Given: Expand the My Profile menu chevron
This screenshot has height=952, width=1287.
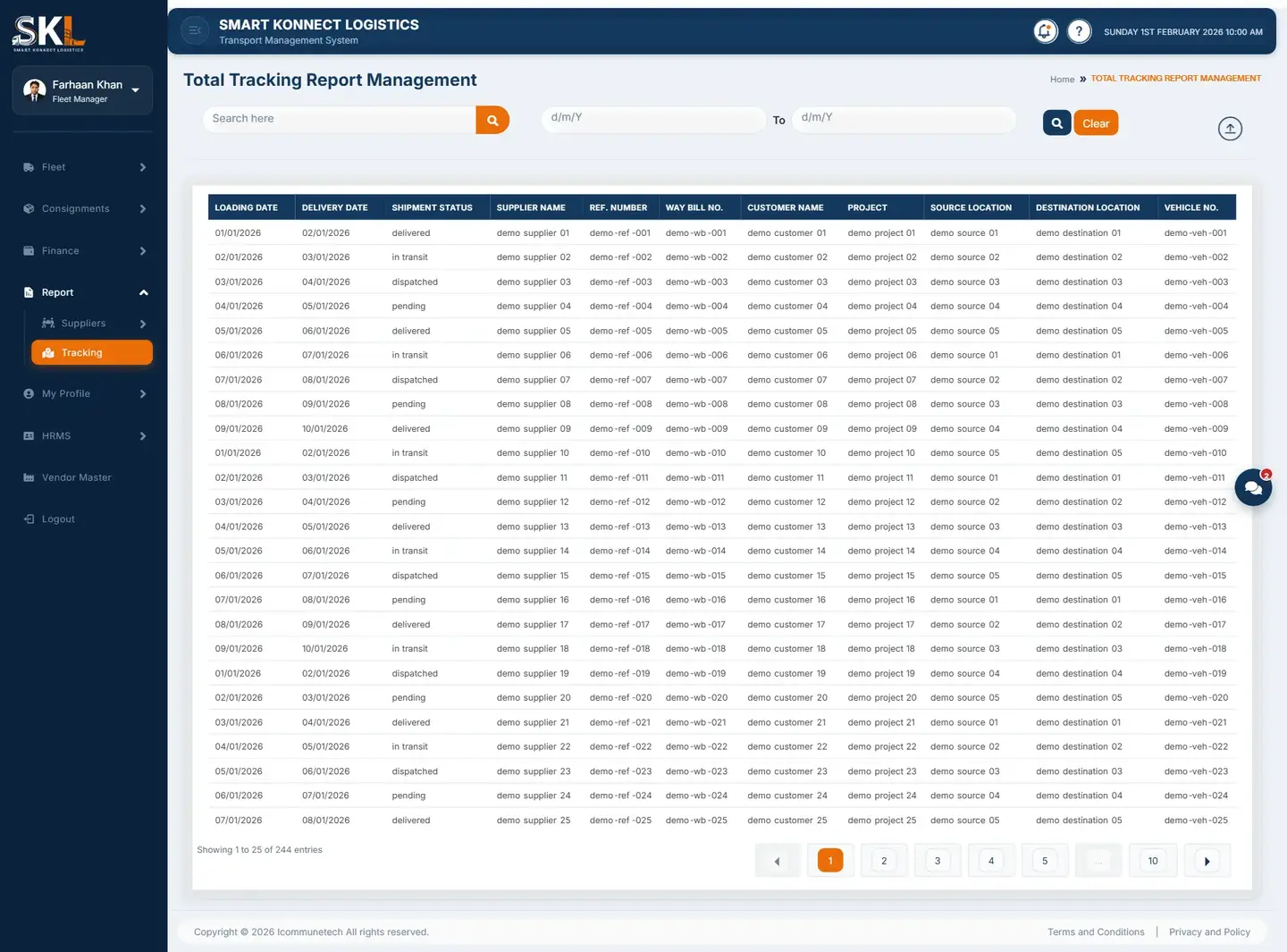Looking at the screenshot, I should (143, 394).
